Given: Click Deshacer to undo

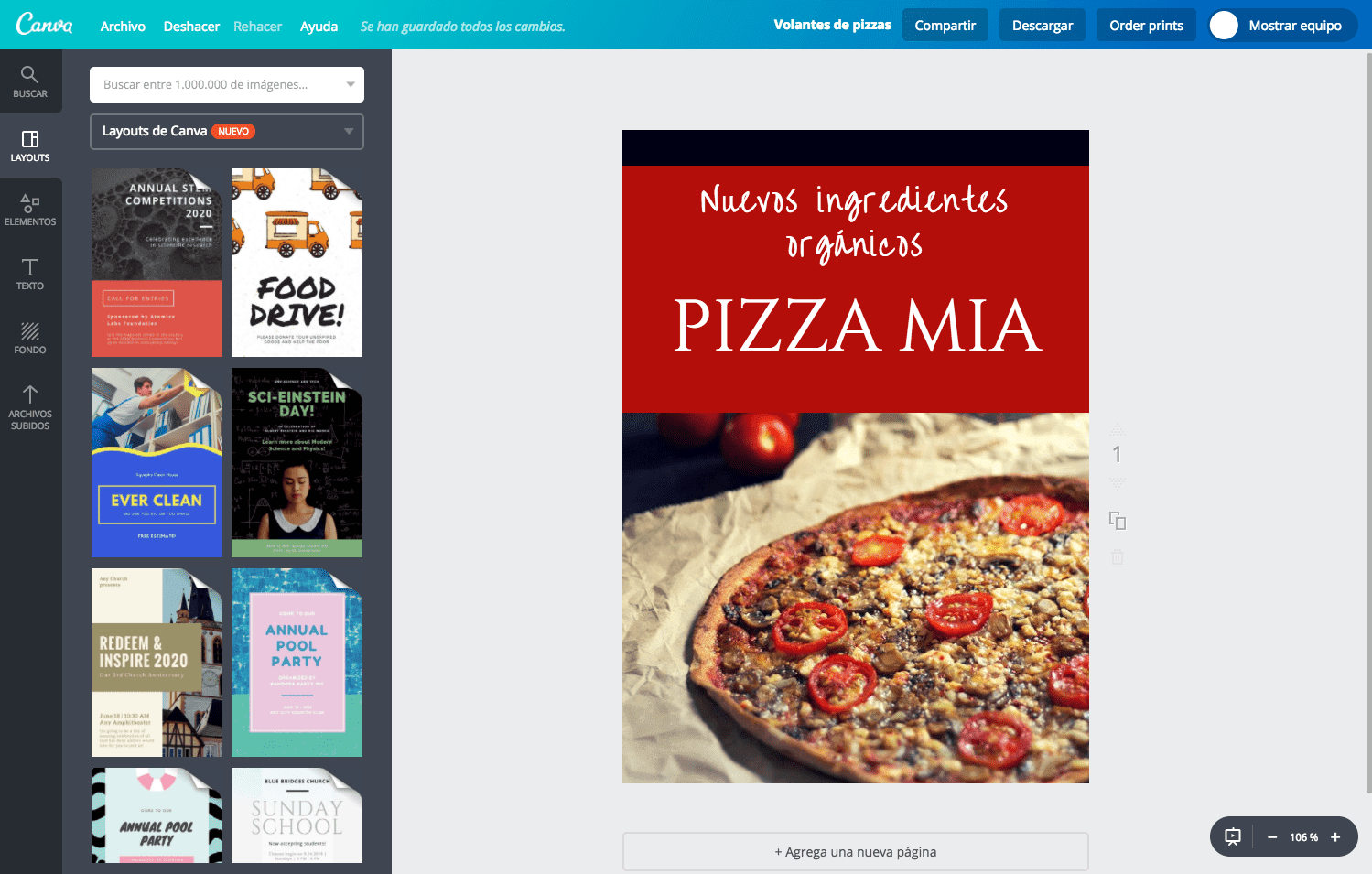Looking at the screenshot, I should 191,27.
